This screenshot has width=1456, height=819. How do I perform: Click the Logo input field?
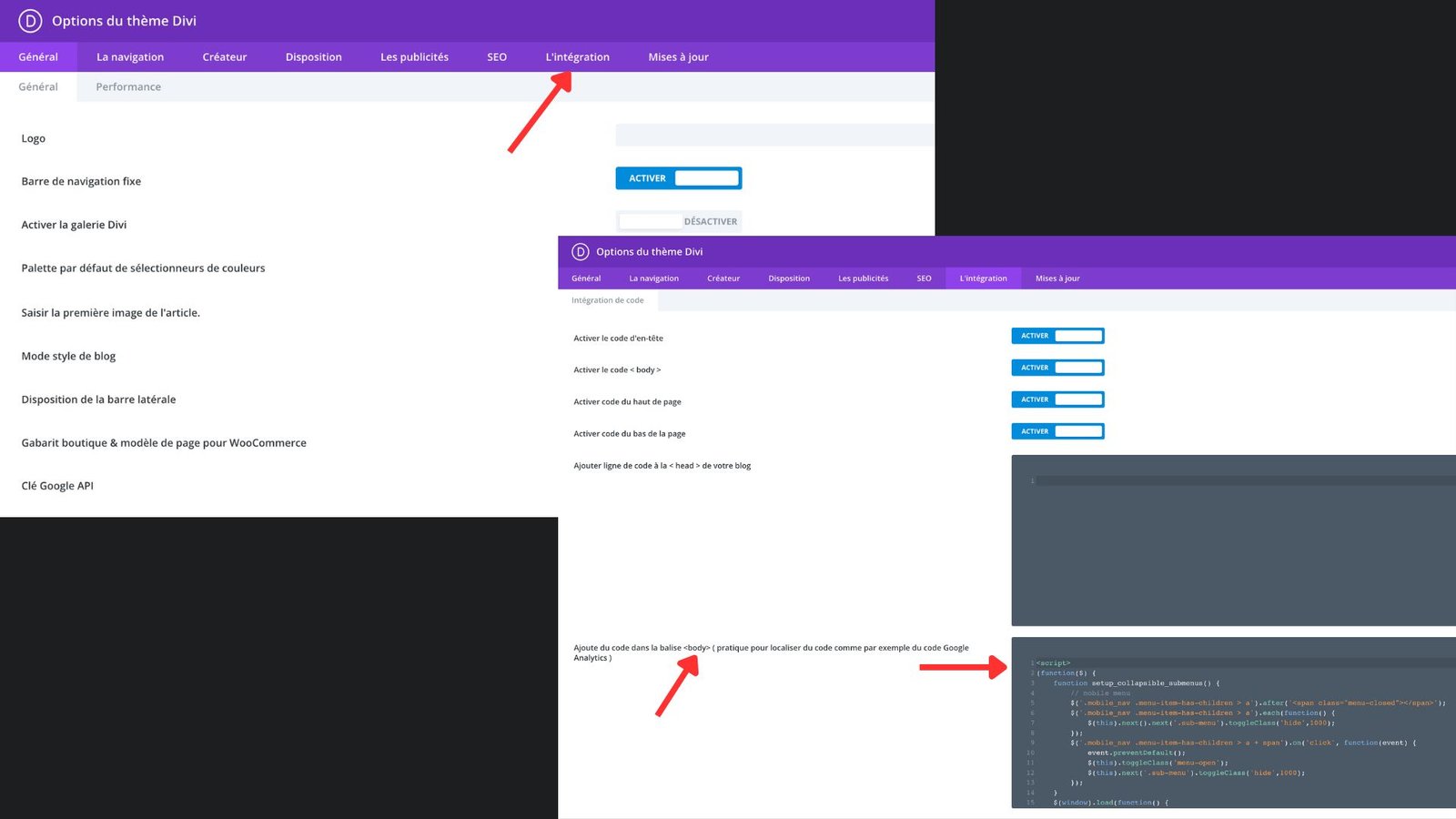coord(774,136)
